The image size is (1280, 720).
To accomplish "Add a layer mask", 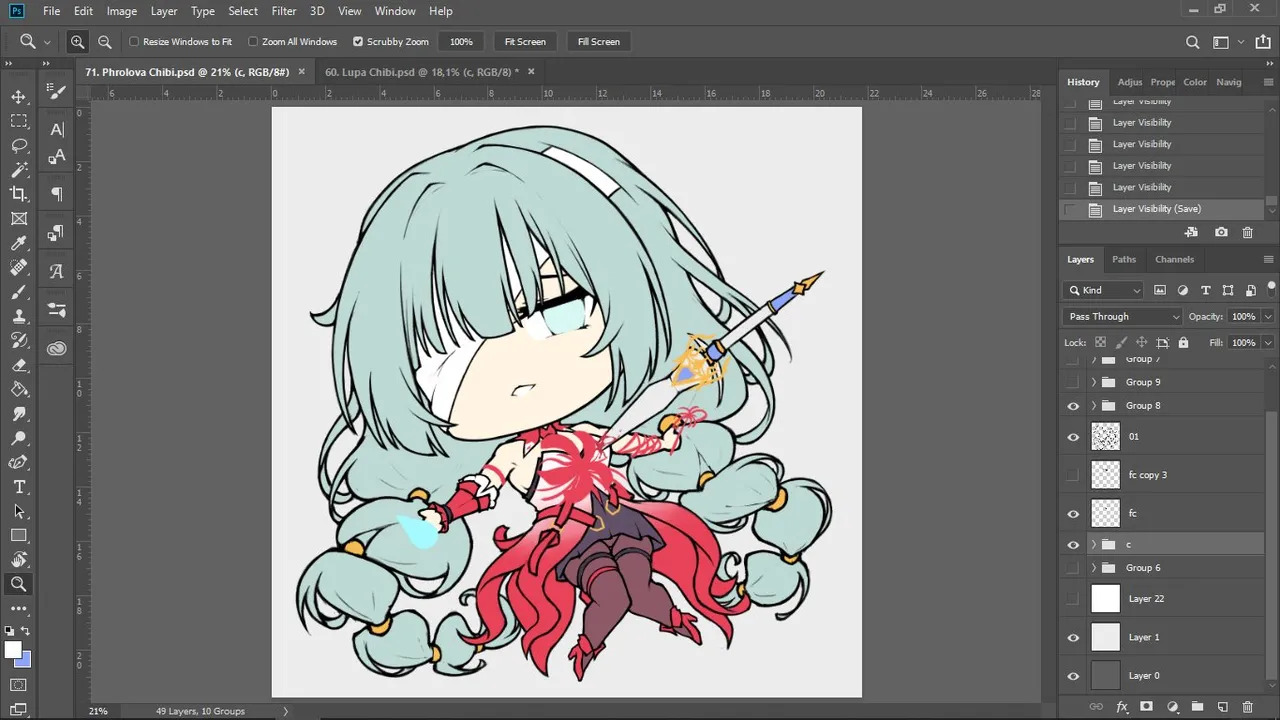I will tap(1147, 707).
